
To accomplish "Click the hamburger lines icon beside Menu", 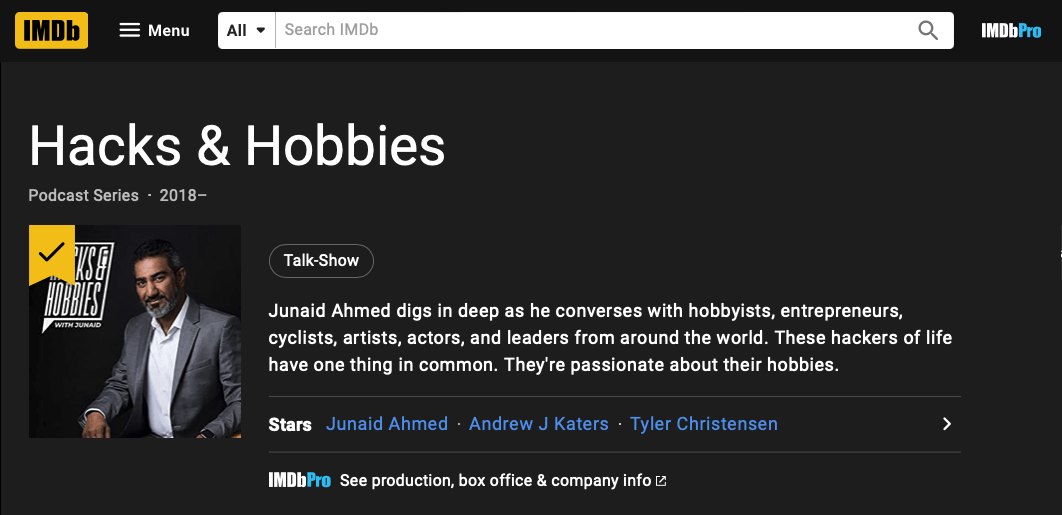I will (129, 30).
